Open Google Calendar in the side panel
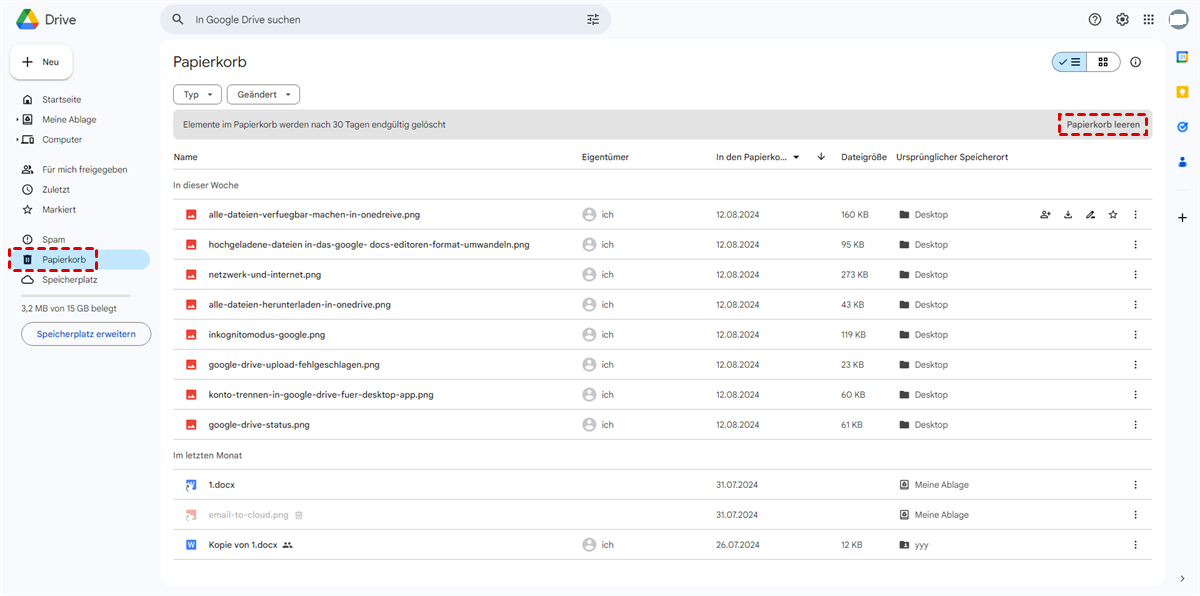This screenshot has height=596, width=1200. click(1182, 59)
